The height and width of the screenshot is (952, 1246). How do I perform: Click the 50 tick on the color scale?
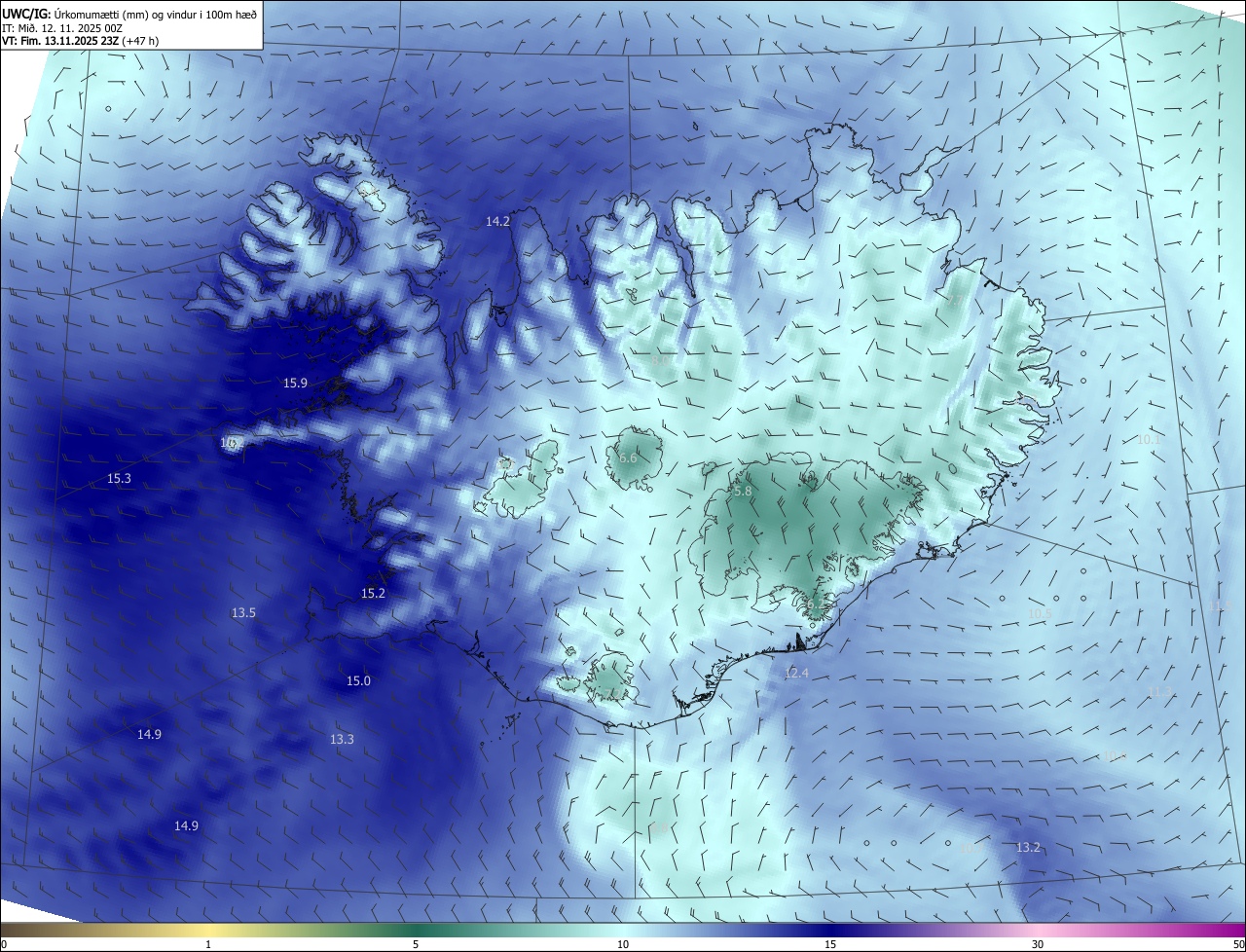click(x=1238, y=945)
